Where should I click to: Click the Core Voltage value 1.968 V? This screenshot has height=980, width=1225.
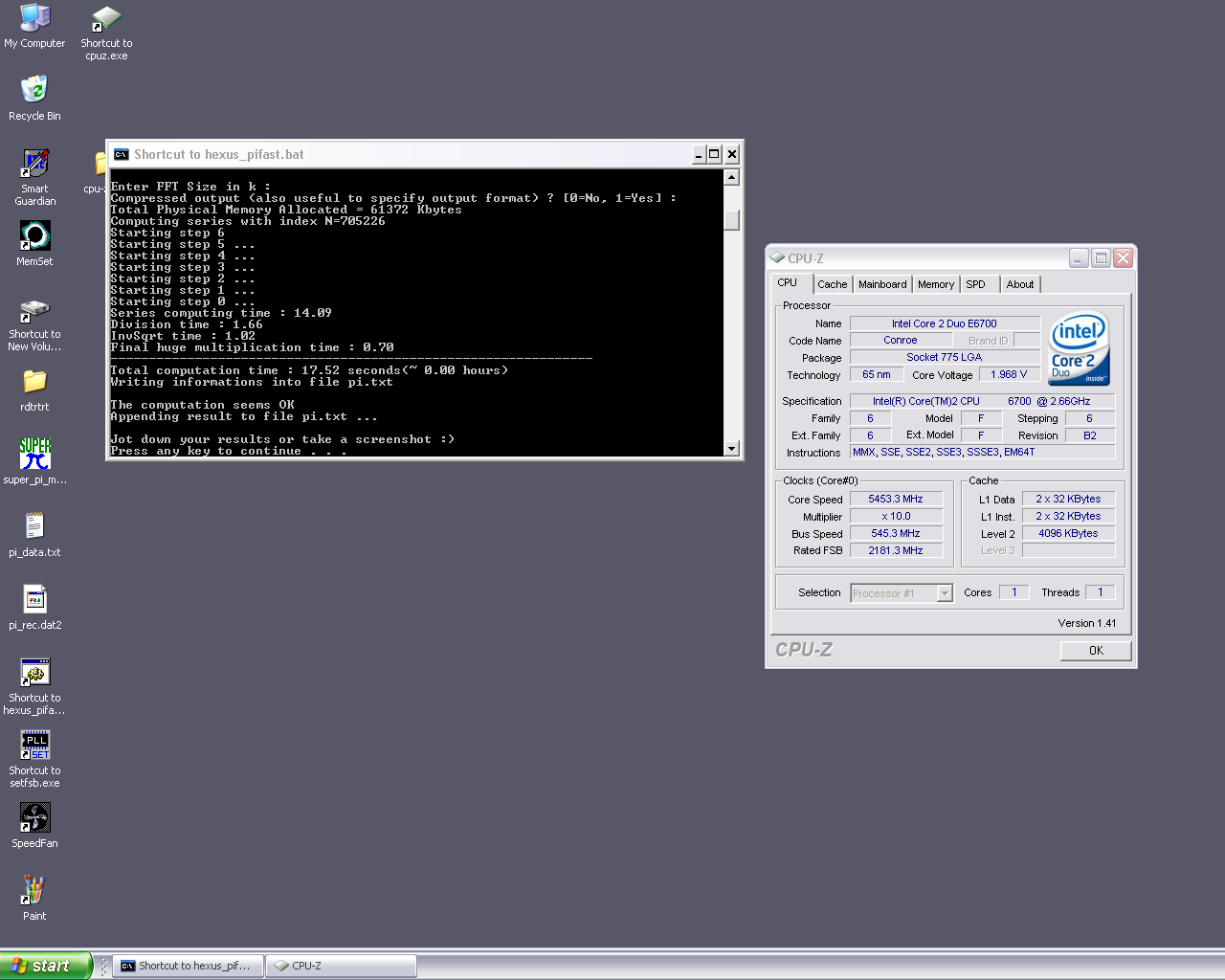click(x=1009, y=374)
